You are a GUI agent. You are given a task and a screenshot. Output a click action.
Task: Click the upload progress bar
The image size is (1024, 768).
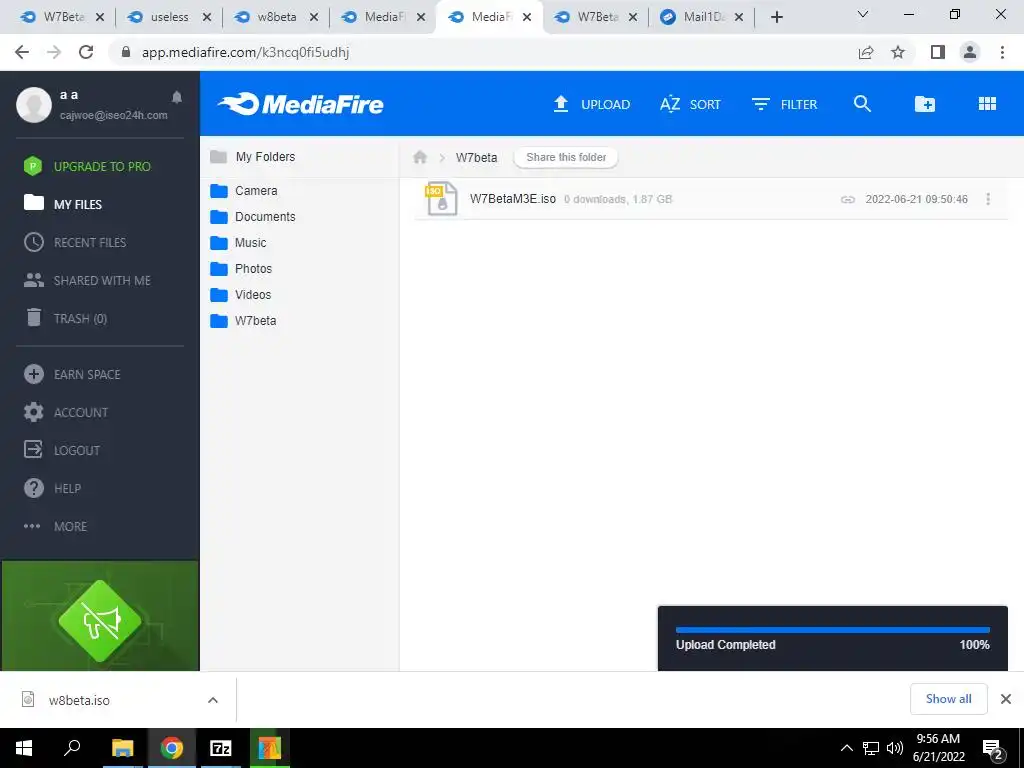coord(833,630)
